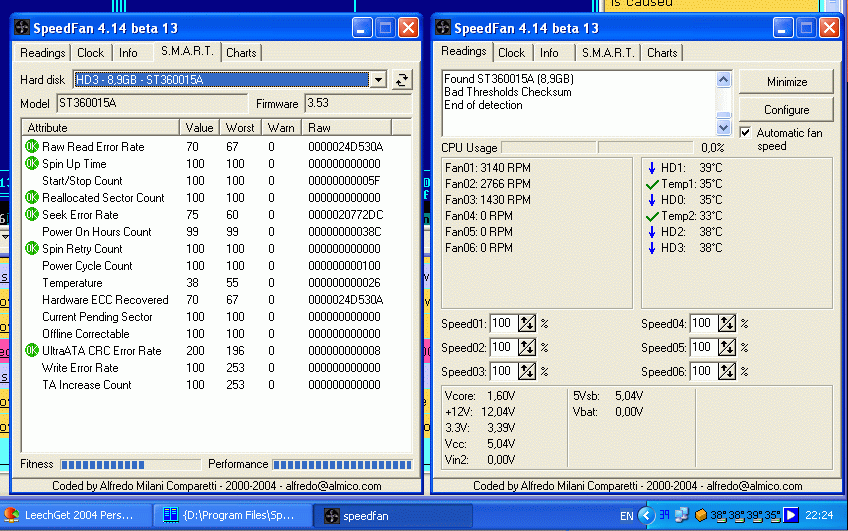This screenshot has width=848, height=531.
Task: Click log scrollbar up arrow
Action: [x=723, y=79]
